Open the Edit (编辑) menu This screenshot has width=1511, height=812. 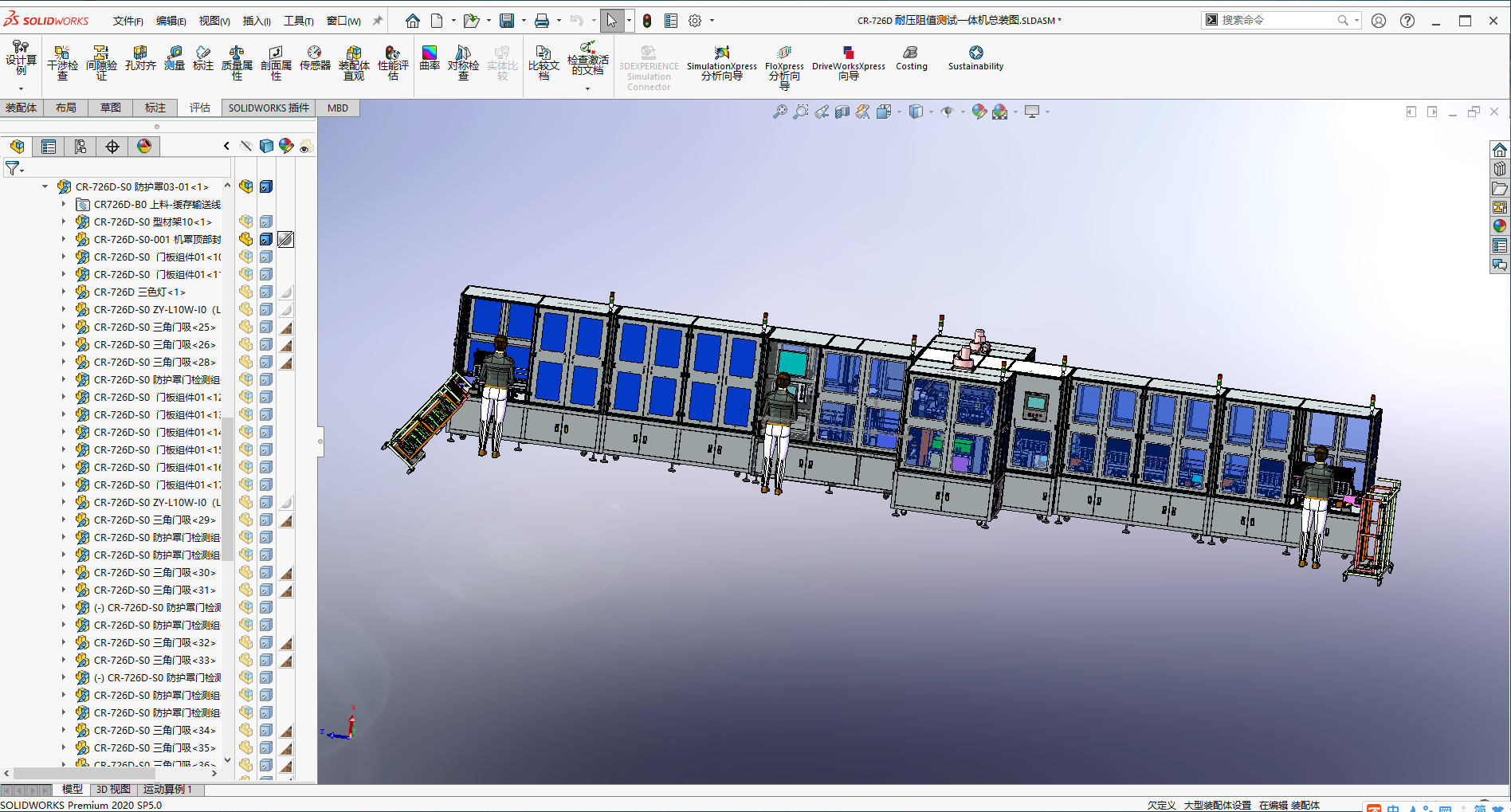171,21
